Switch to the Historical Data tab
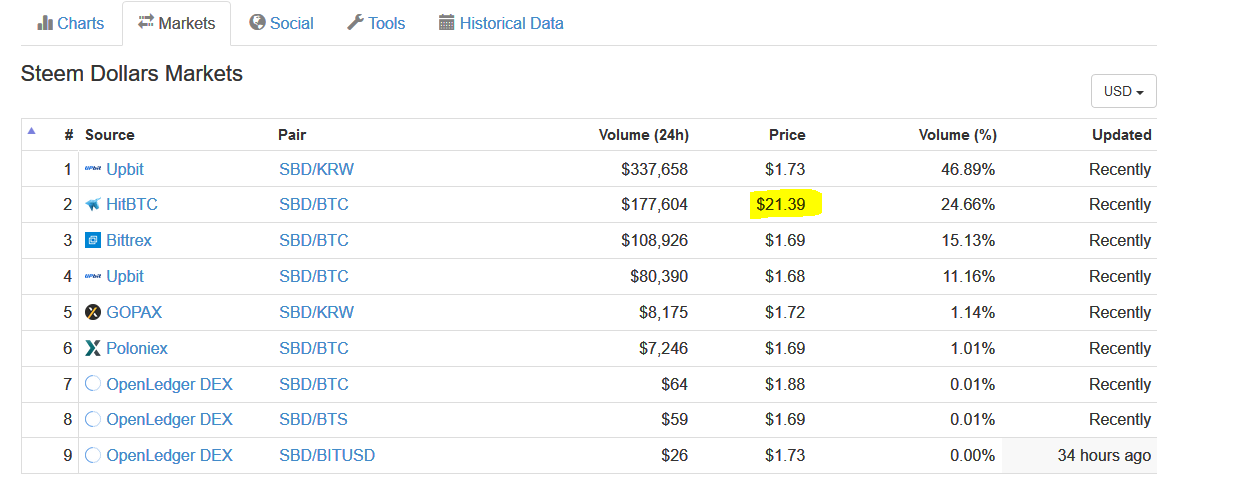This screenshot has height=504, width=1240. pyautogui.click(x=501, y=23)
